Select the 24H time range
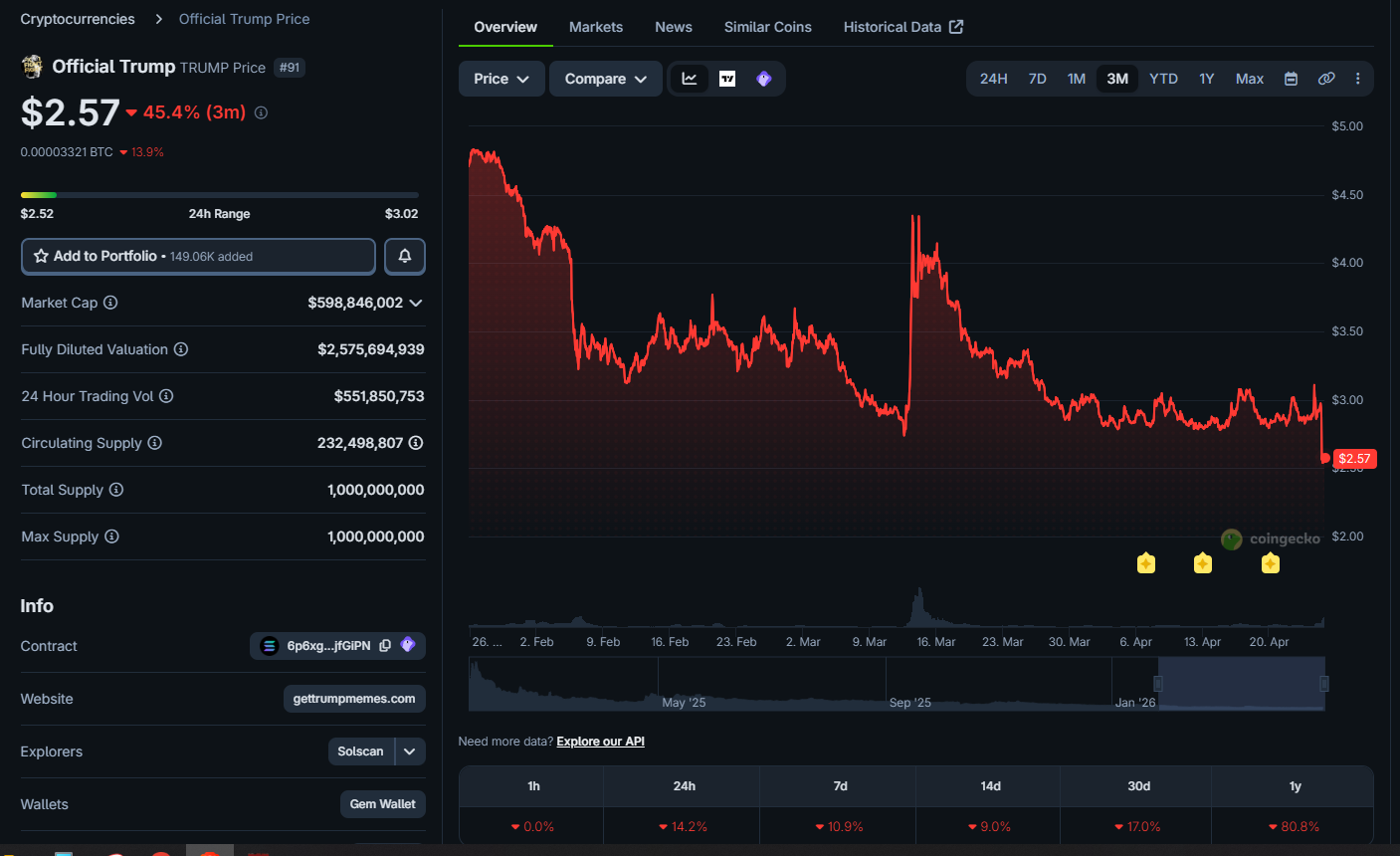 click(993, 79)
